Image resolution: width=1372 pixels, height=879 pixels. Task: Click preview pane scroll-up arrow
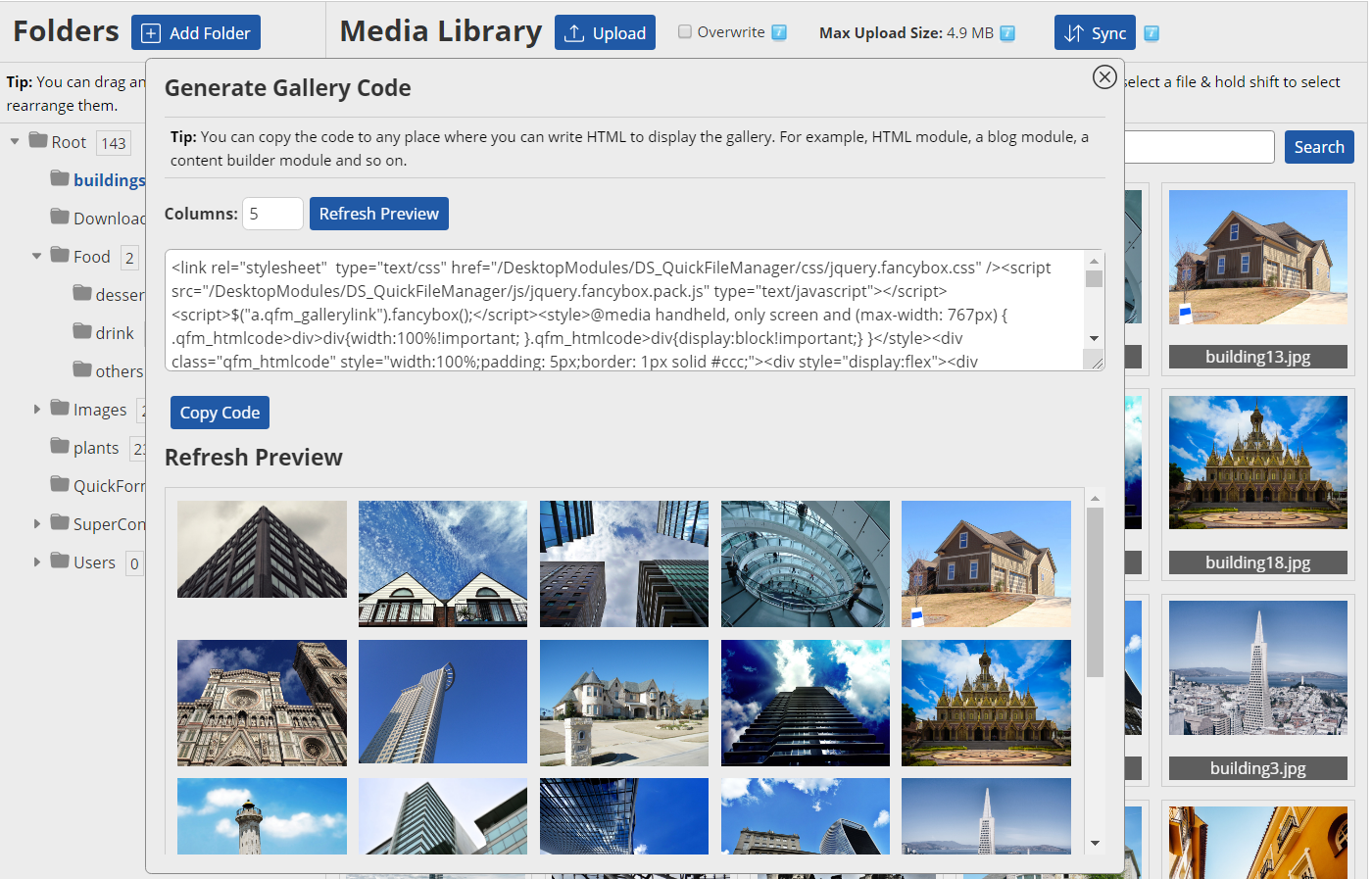point(1095,498)
